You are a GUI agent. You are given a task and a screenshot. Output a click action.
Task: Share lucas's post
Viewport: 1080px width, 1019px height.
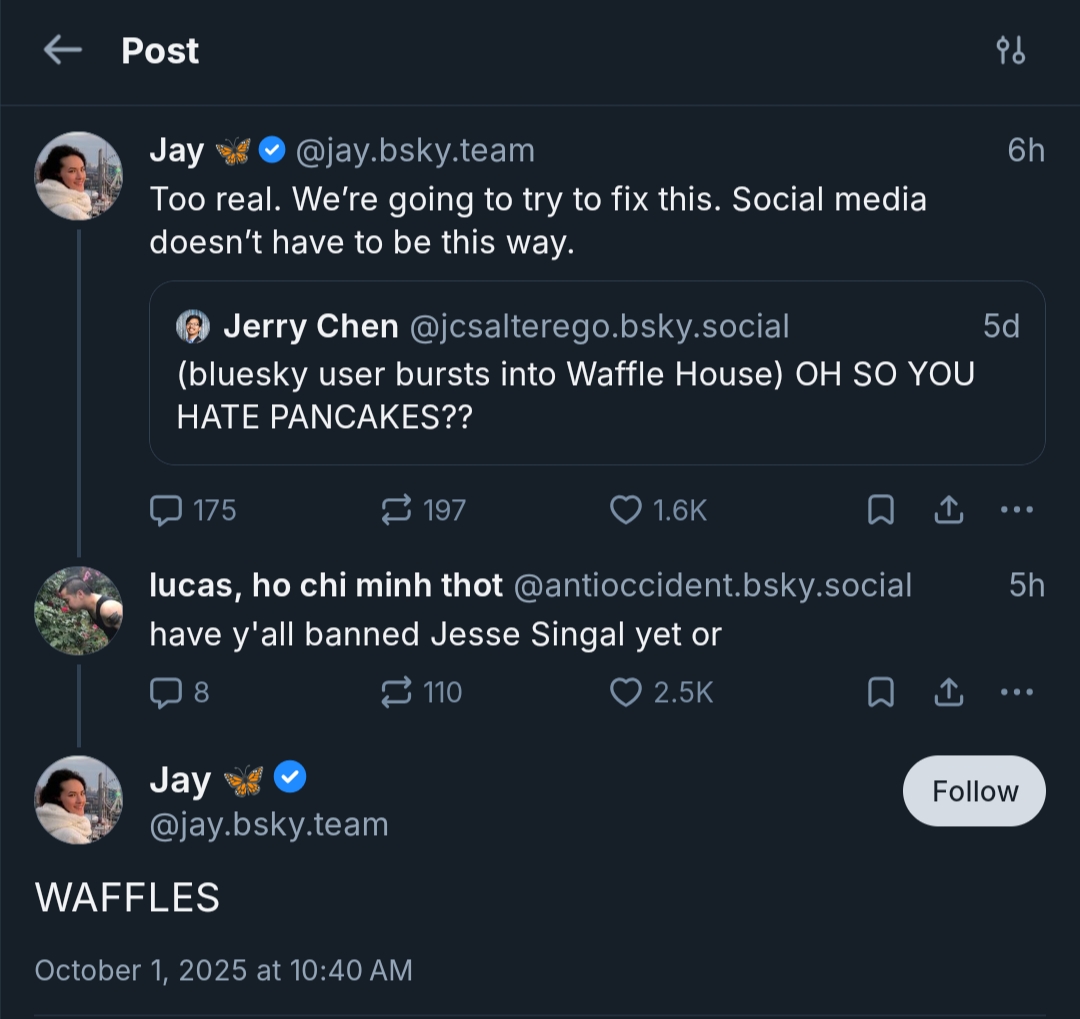pos(948,692)
